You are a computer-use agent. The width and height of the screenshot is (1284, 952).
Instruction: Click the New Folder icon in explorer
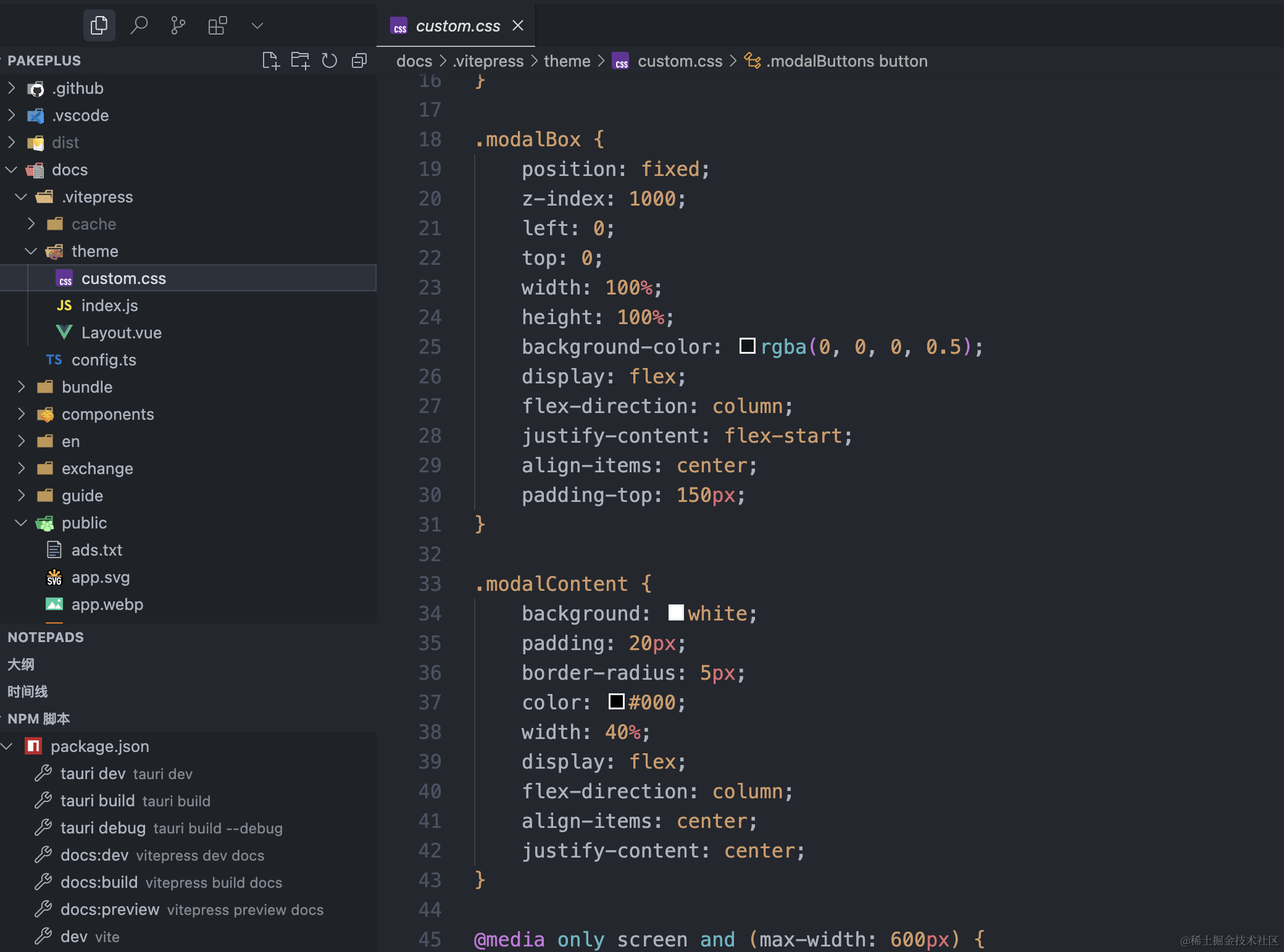click(x=300, y=61)
